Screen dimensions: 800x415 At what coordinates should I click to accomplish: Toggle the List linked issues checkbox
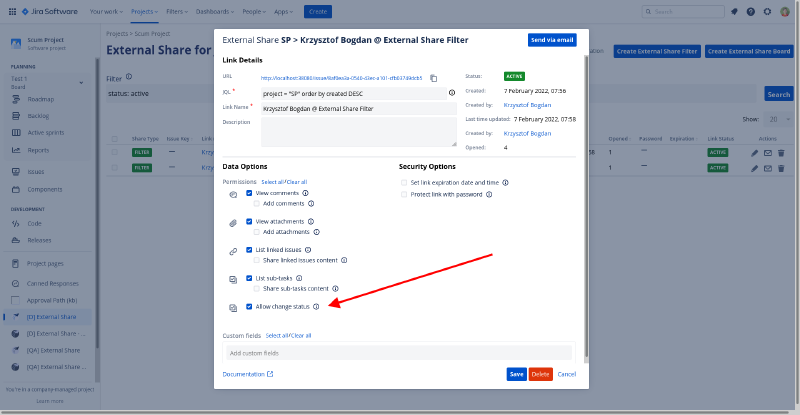pyautogui.click(x=249, y=250)
